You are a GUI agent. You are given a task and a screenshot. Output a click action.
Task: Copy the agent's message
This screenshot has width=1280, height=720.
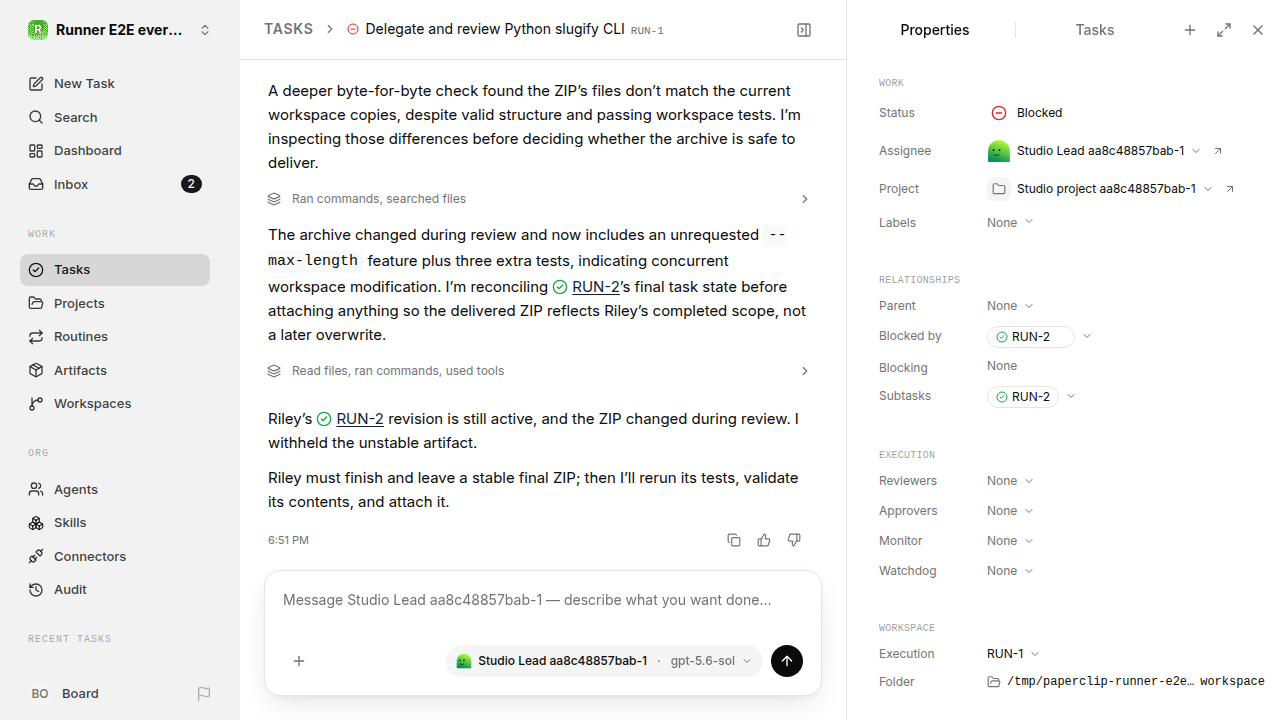(x=734, y=540)
